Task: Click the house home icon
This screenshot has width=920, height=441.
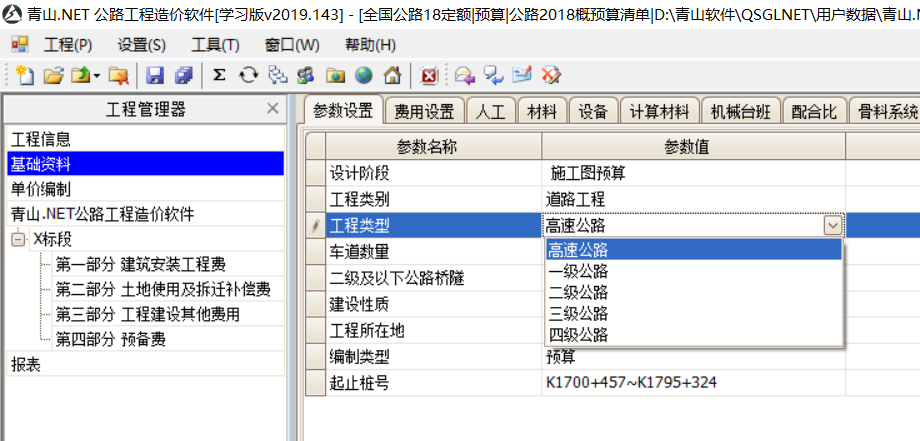Action: pos(392,75)
